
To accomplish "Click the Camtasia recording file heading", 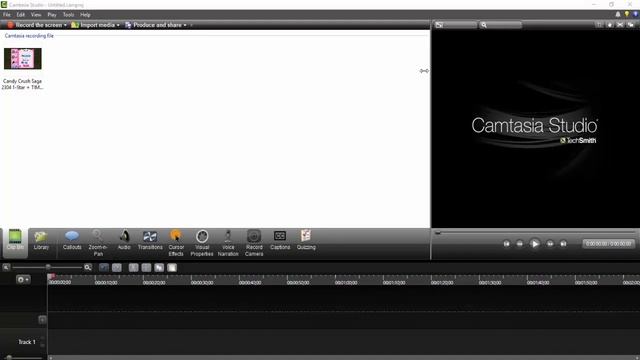I will 29,36.
